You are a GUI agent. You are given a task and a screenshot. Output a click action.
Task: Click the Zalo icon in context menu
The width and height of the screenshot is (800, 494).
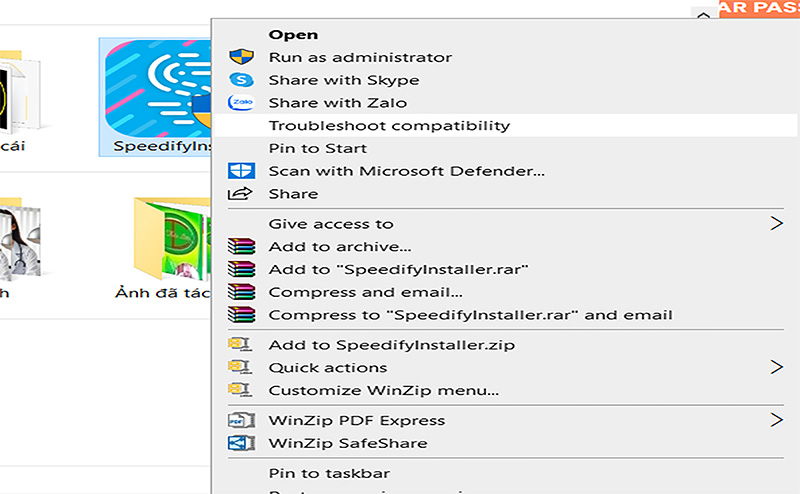tap(241, 103)
